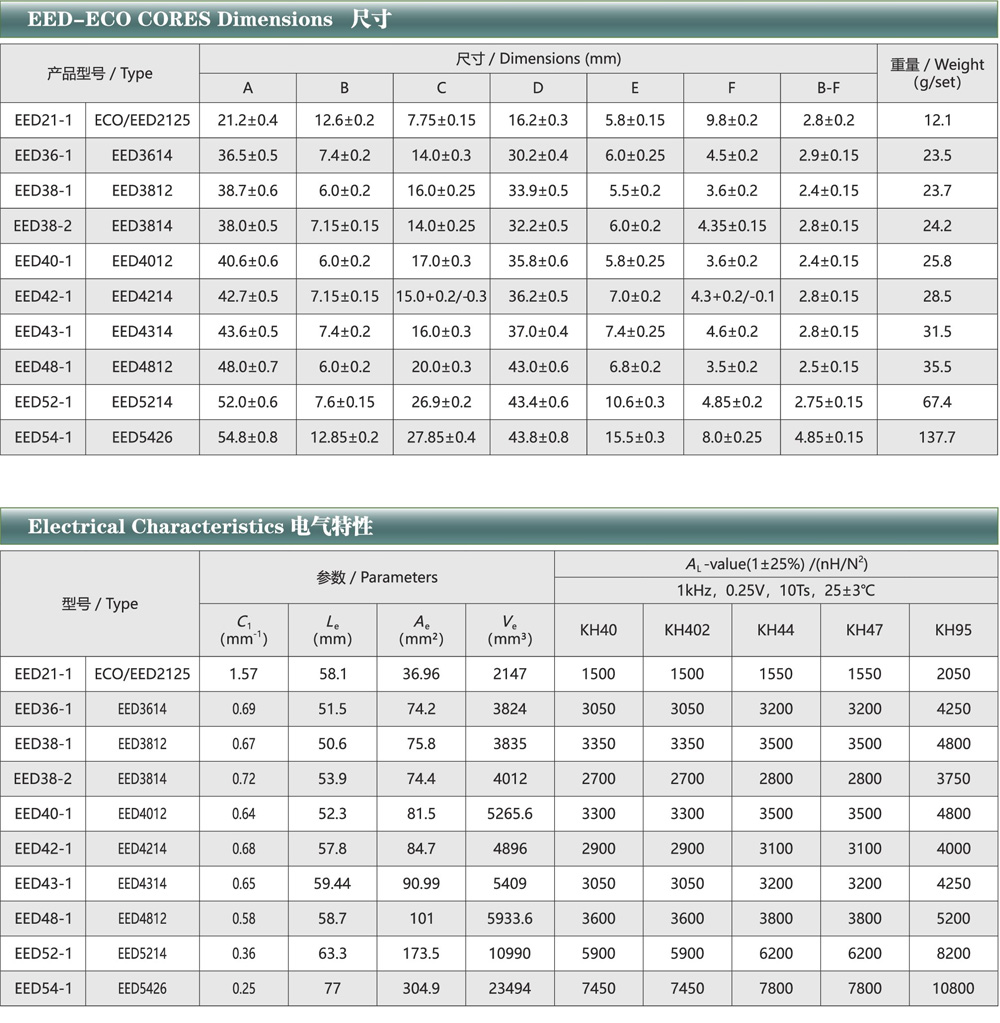Click the 'B-F' column header
This screenshot has height=1023, width=1000.
click(x=828, y=88)
